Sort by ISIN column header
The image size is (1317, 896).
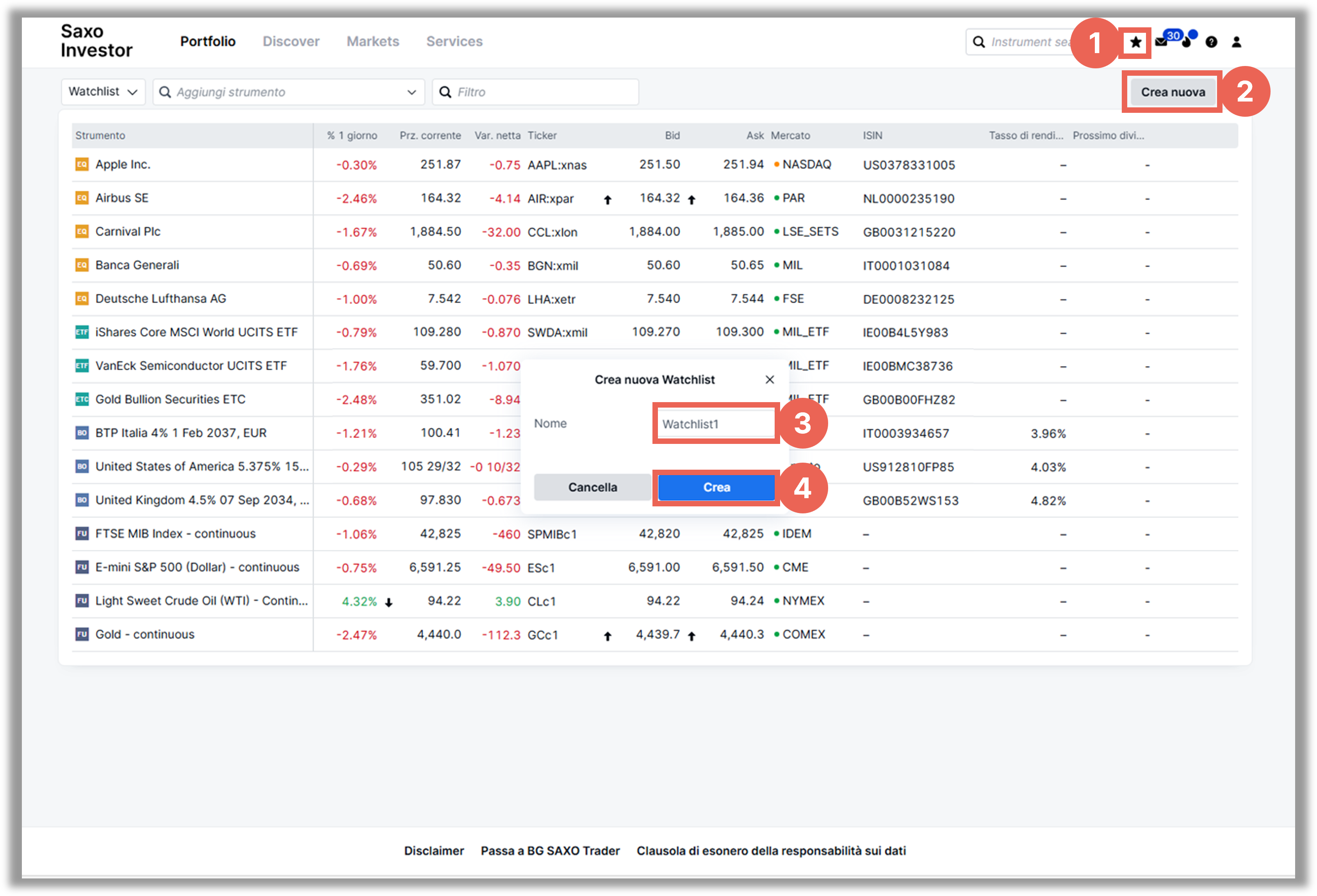(x=873, y=135)
